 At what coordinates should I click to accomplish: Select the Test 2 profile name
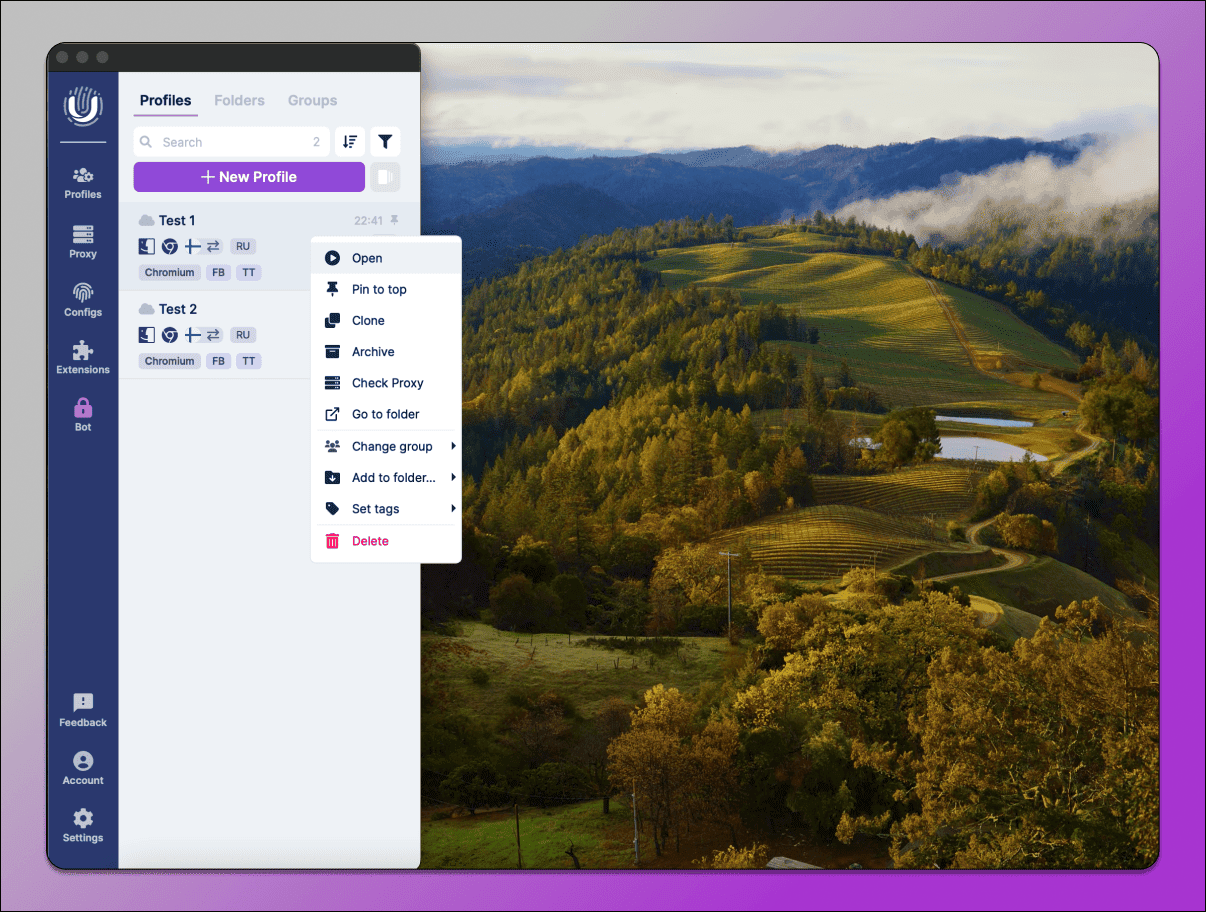coord(178,309)
